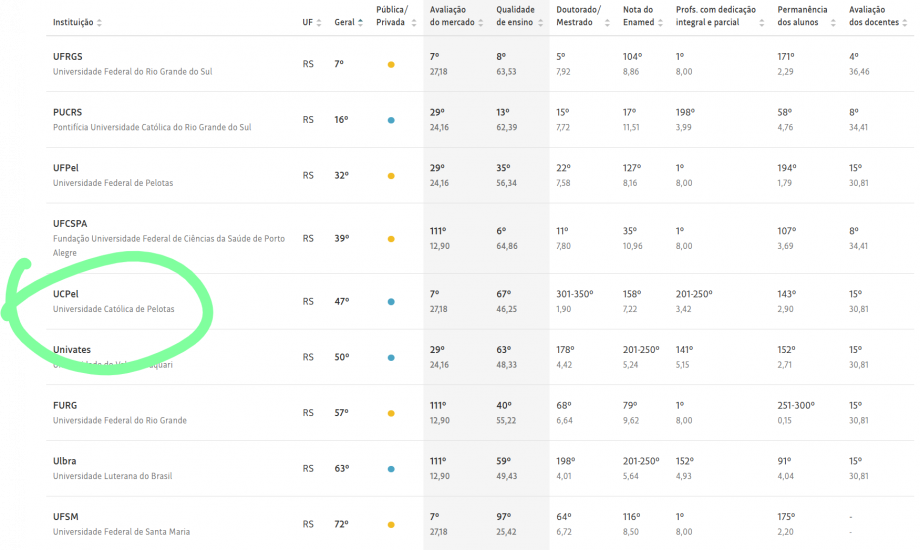920x550 pixels.
Task: Open the FURG institution link
Action: pos(65,406)
